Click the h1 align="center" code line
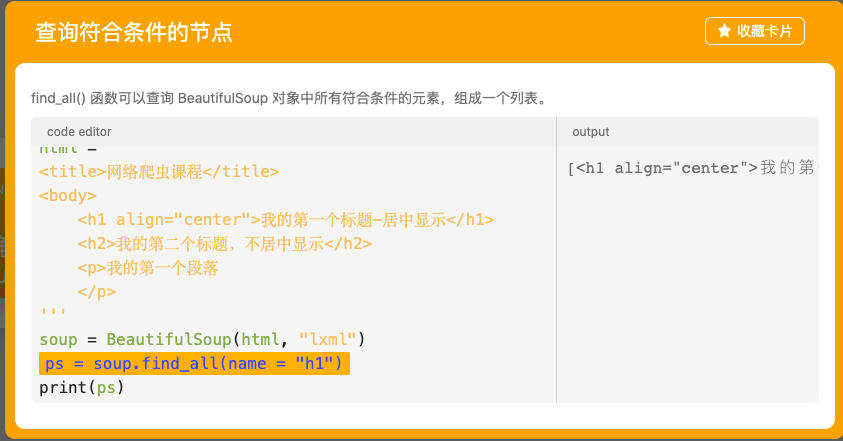Screen dimensions: 843x441 285,219
